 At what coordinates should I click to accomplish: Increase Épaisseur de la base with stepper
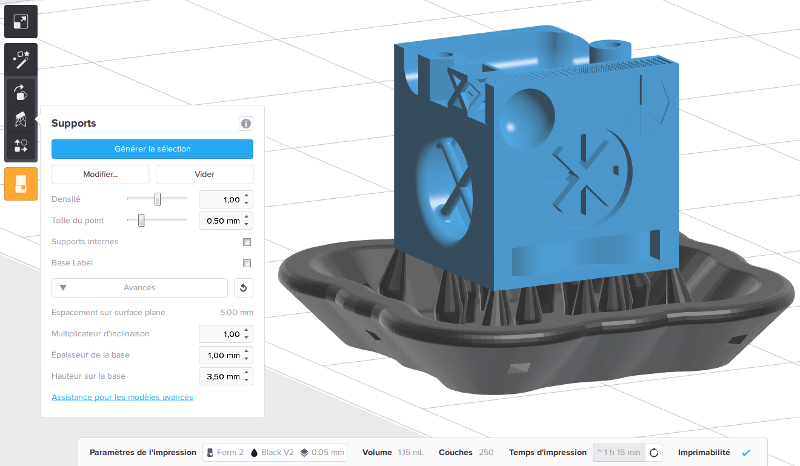click(247, 352)
